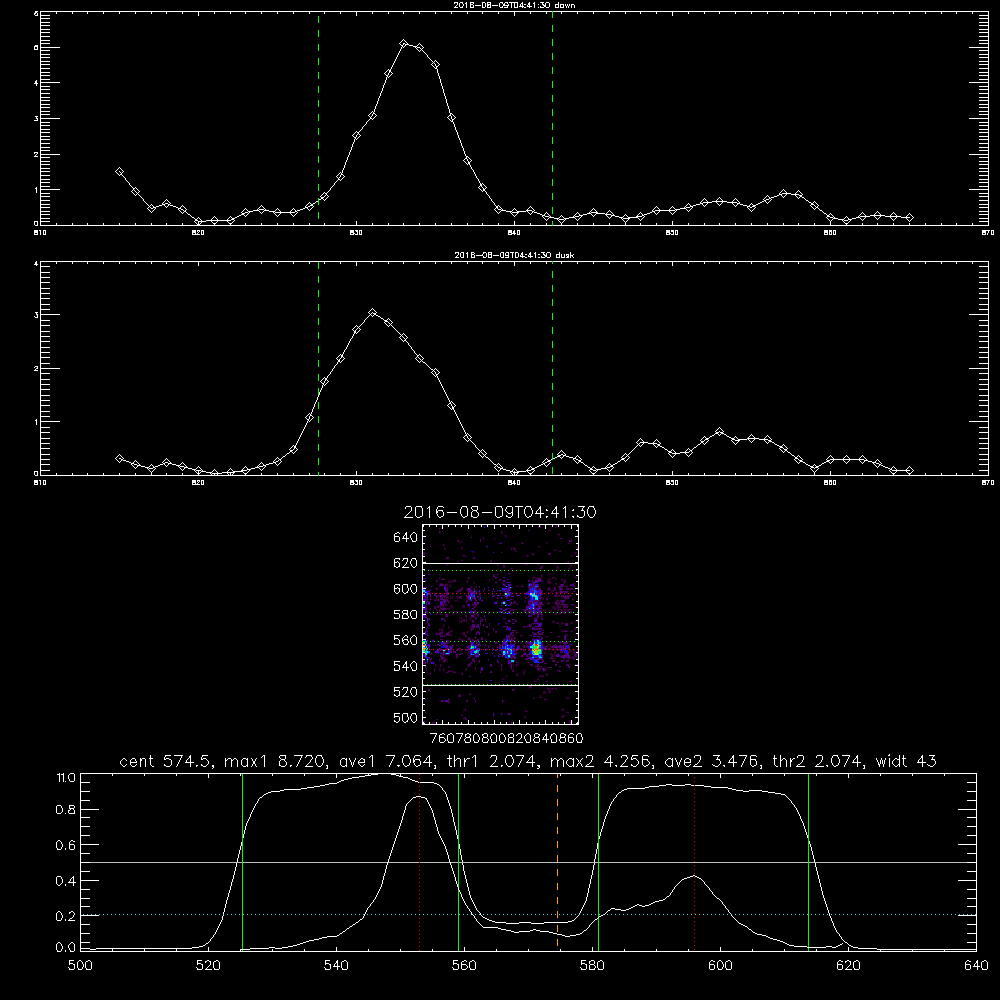
Task: Click the '0.2' label on the bottom plot y-axis
Action: [x=66, y=916]
